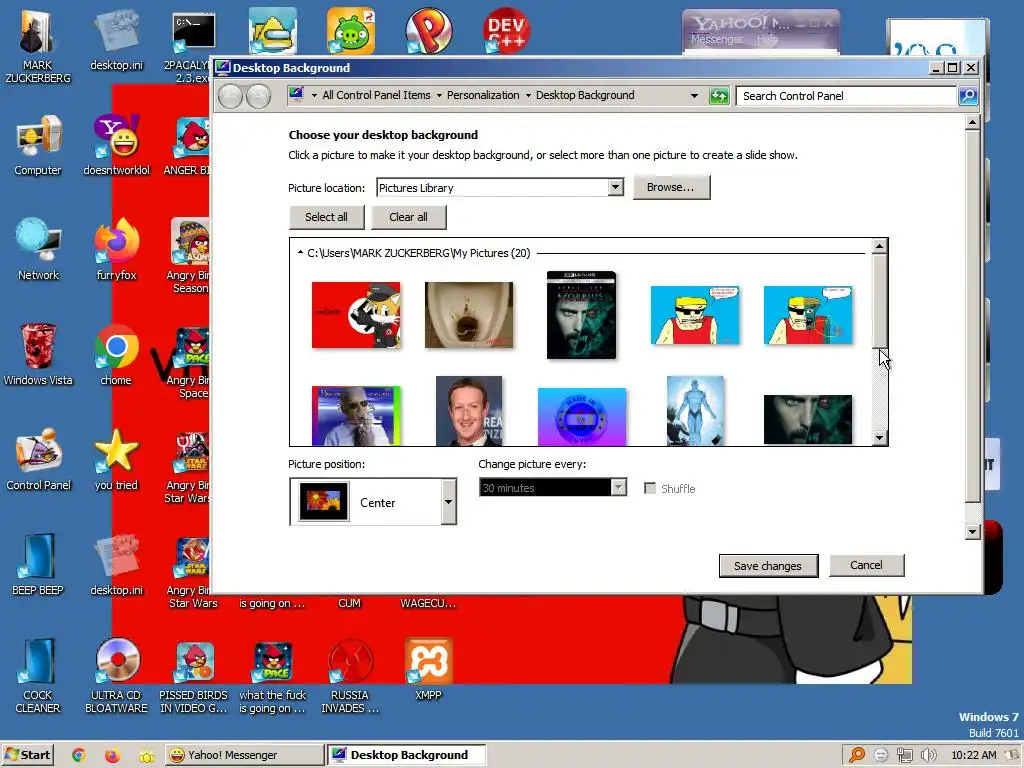Open the doesntworklol Yahoo icon

116,145
